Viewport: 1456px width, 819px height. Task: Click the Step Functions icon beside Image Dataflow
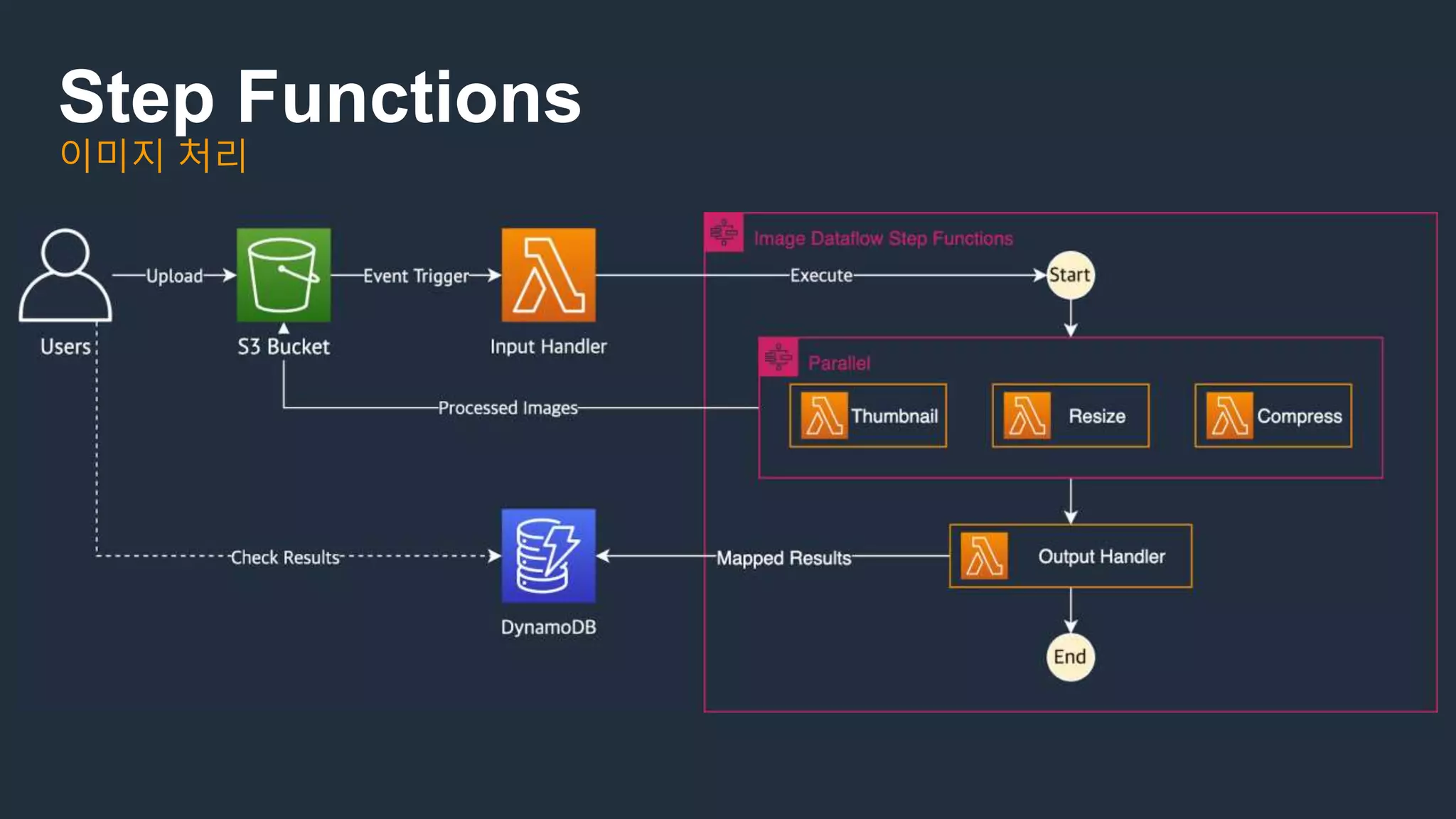pyautogui.click(x=724, y=232)
